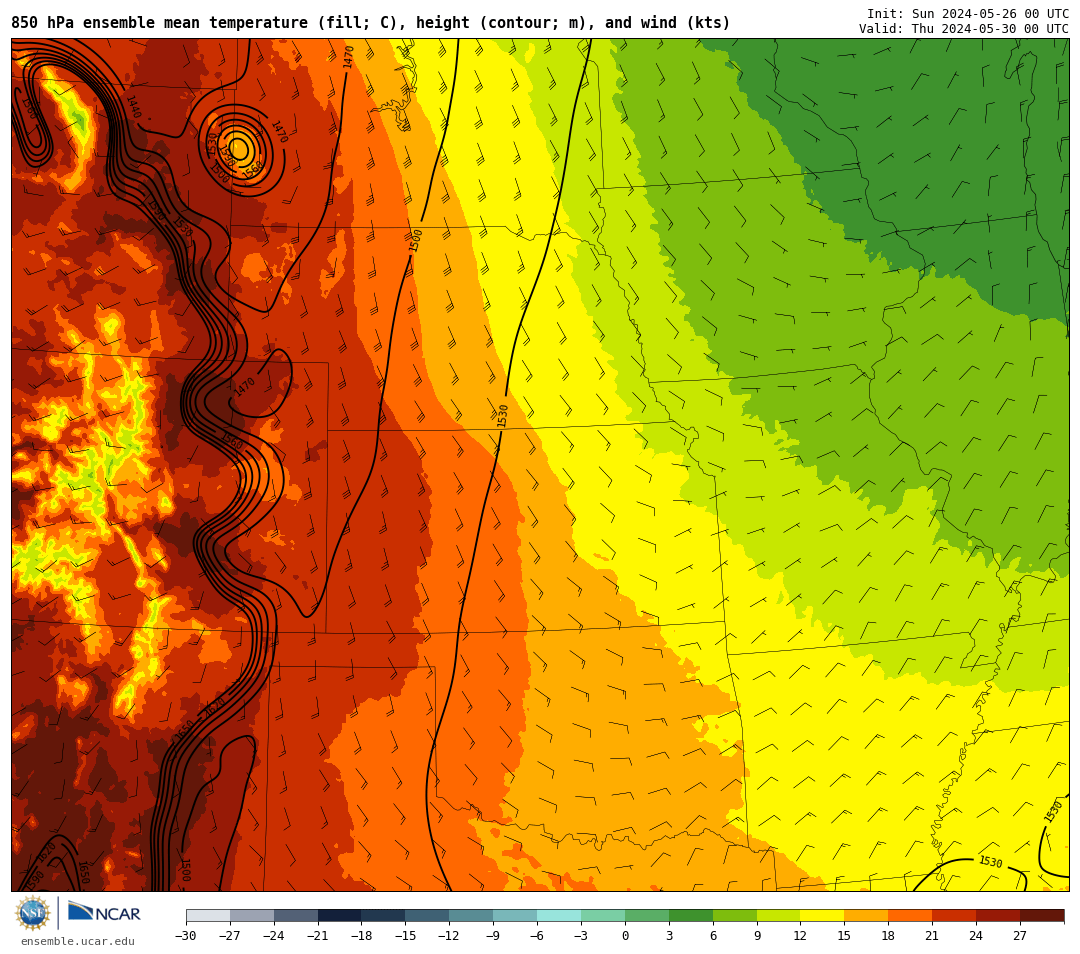Pick the -15 to -12 colorbar segment
This screenshot has height=954, width=1080.
pyautogui.click(x=428, y=915)
